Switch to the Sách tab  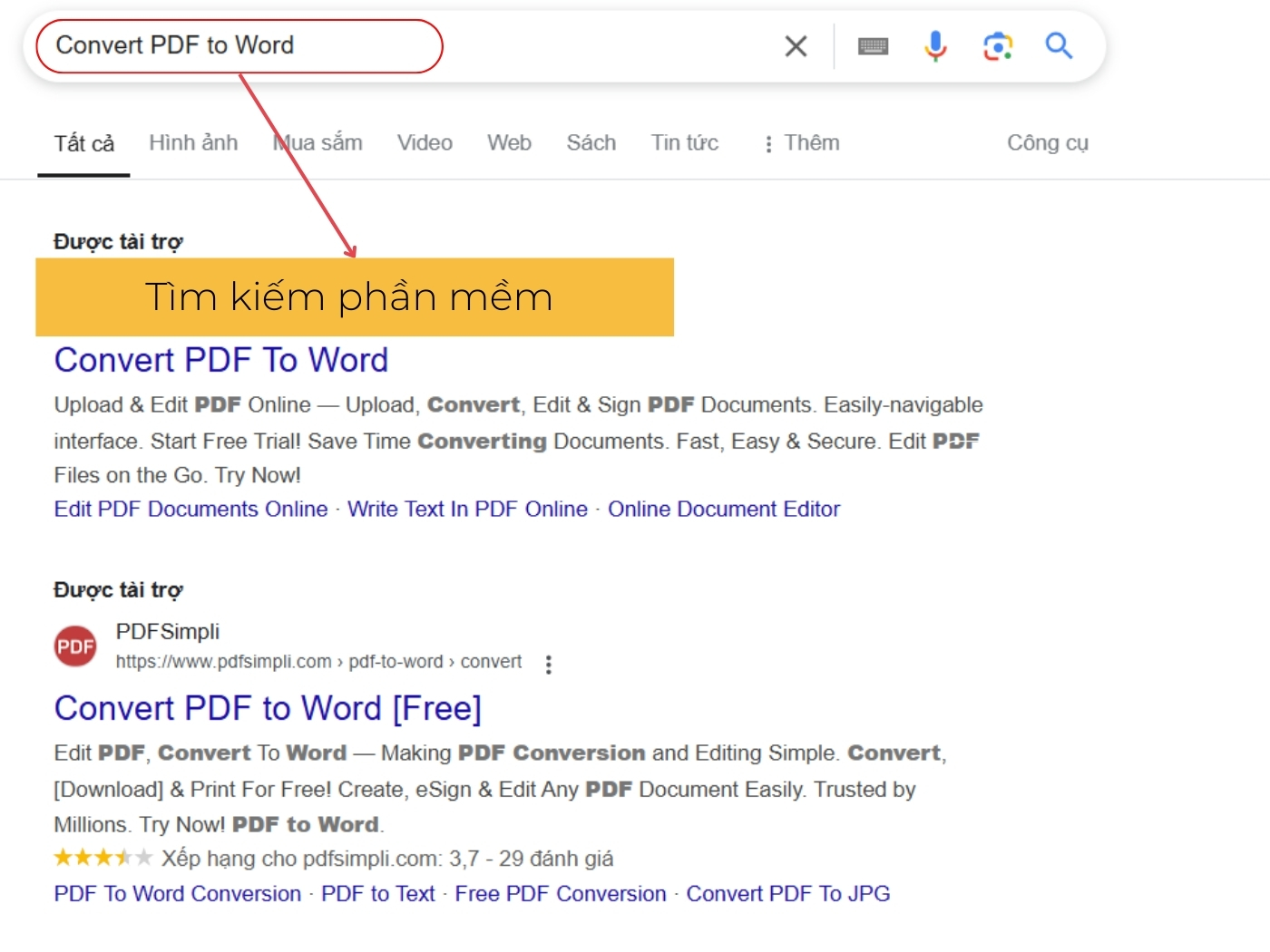(591, 143)
